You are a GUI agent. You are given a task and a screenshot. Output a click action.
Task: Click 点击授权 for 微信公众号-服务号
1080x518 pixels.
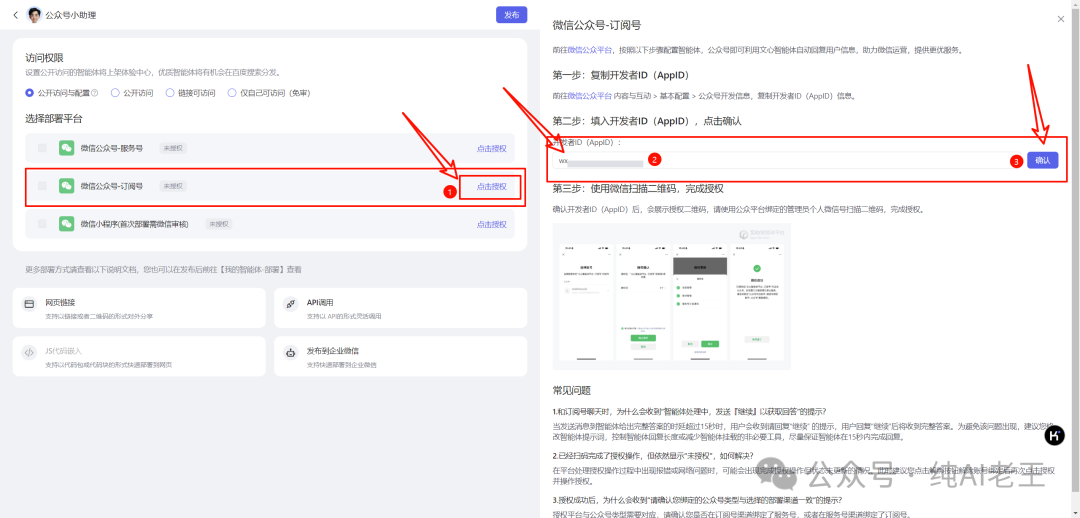492,148
